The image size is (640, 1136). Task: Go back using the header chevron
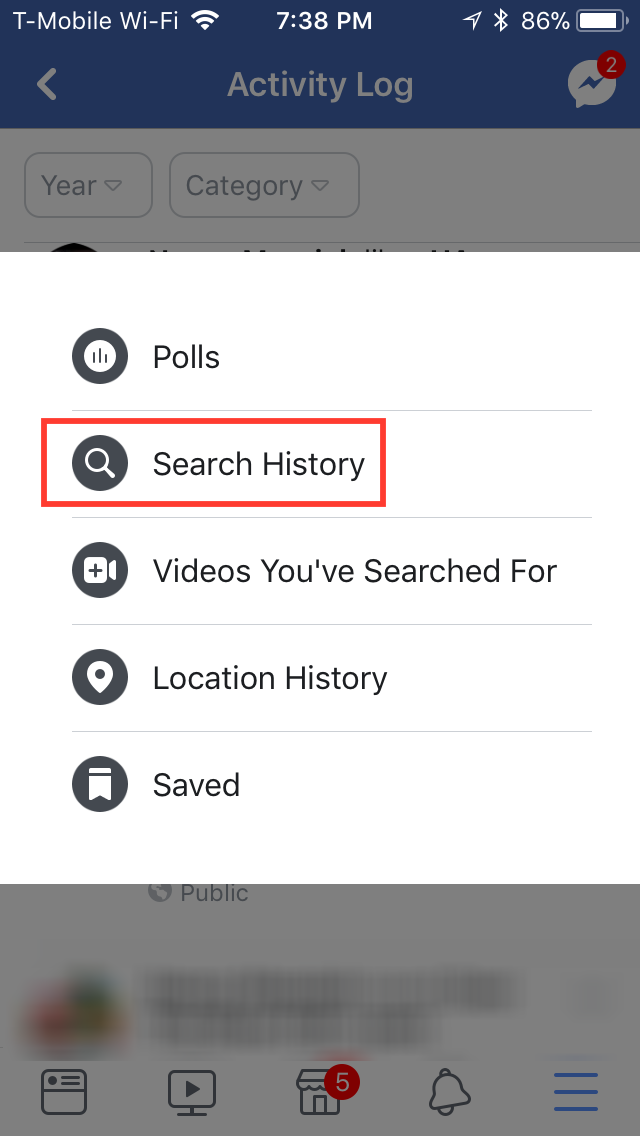tap(47, 84)
